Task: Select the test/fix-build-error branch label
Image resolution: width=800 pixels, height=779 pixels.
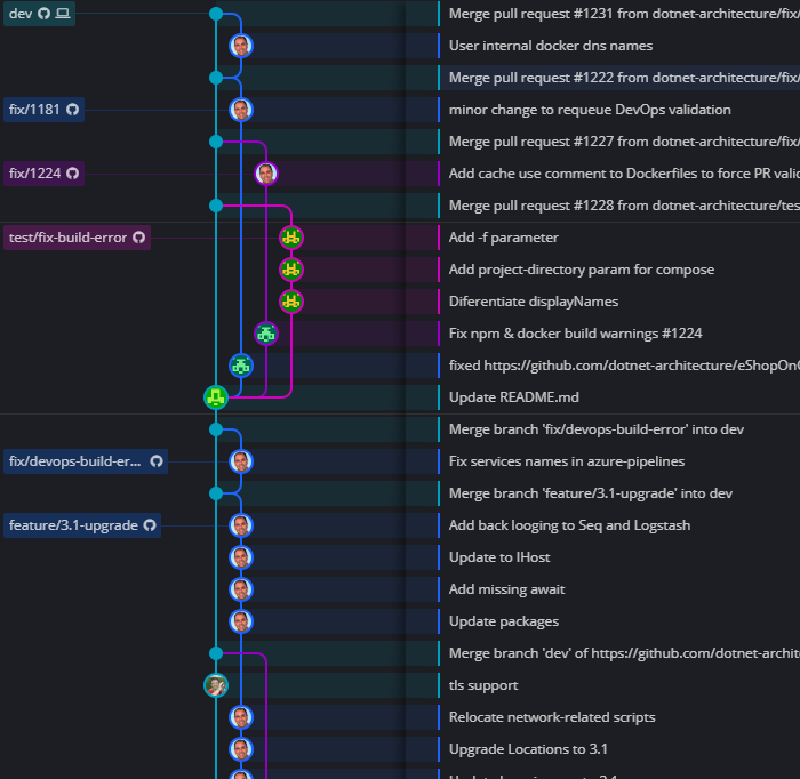Action: [68, 238]
